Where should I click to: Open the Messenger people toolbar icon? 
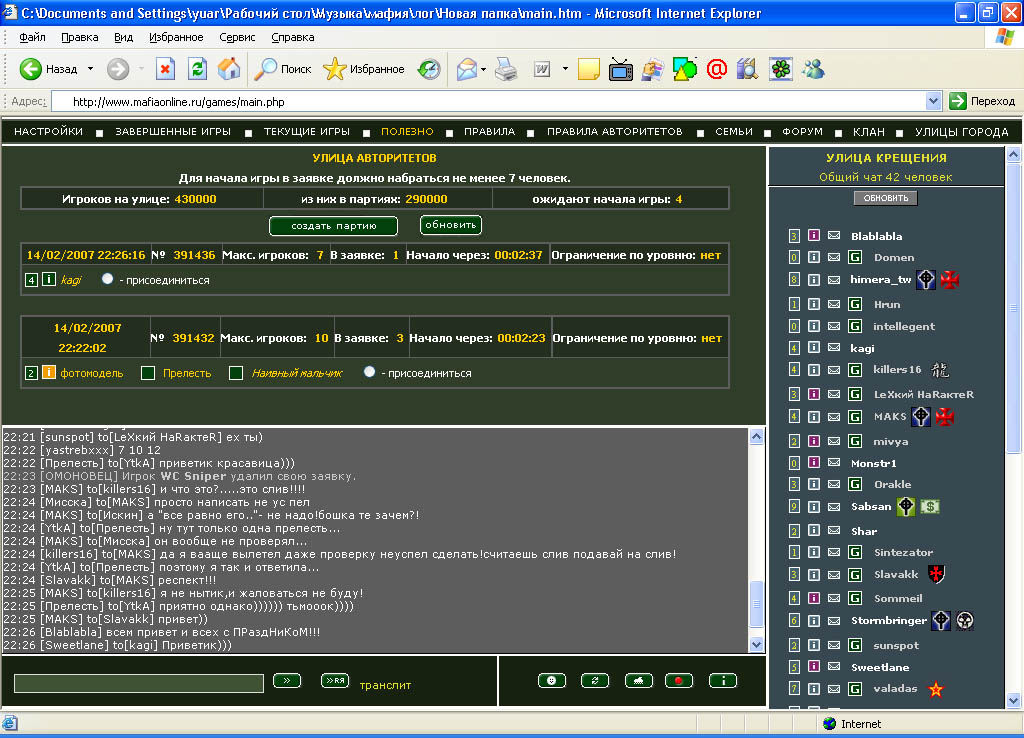(814, 69)
